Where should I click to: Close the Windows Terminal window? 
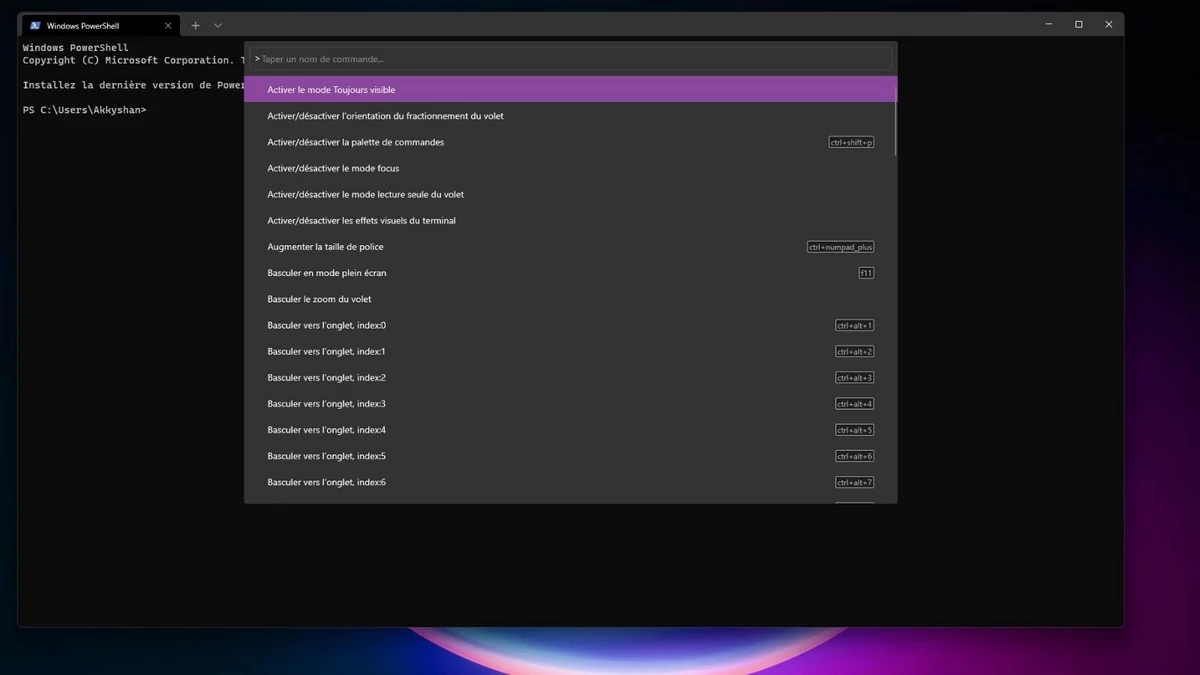click(x=1108, y=25)
